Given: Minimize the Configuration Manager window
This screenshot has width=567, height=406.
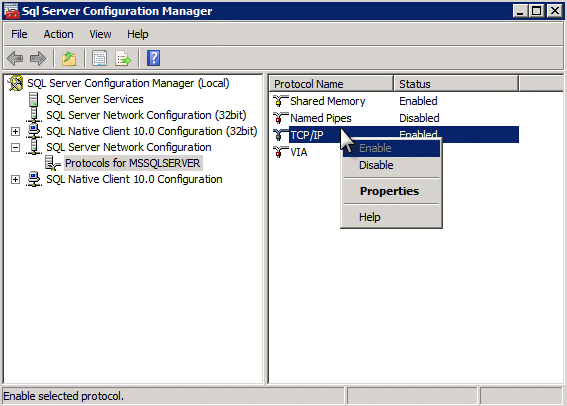Looking at the screenshot, I should pyautogui.click(x=520, y=11).
